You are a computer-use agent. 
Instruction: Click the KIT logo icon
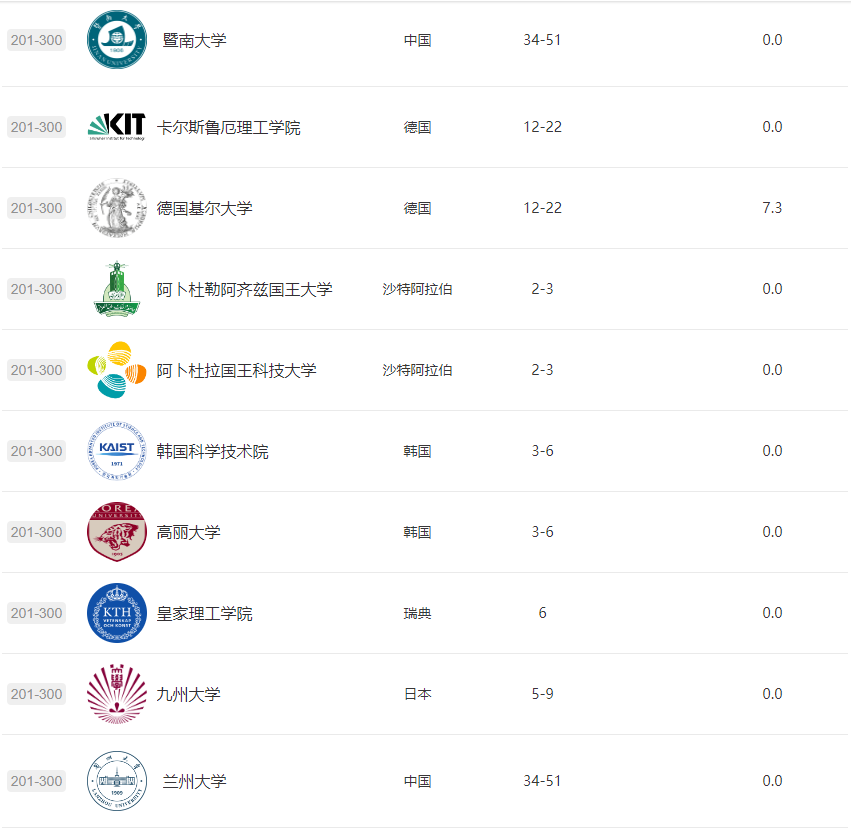coord(117,127)
